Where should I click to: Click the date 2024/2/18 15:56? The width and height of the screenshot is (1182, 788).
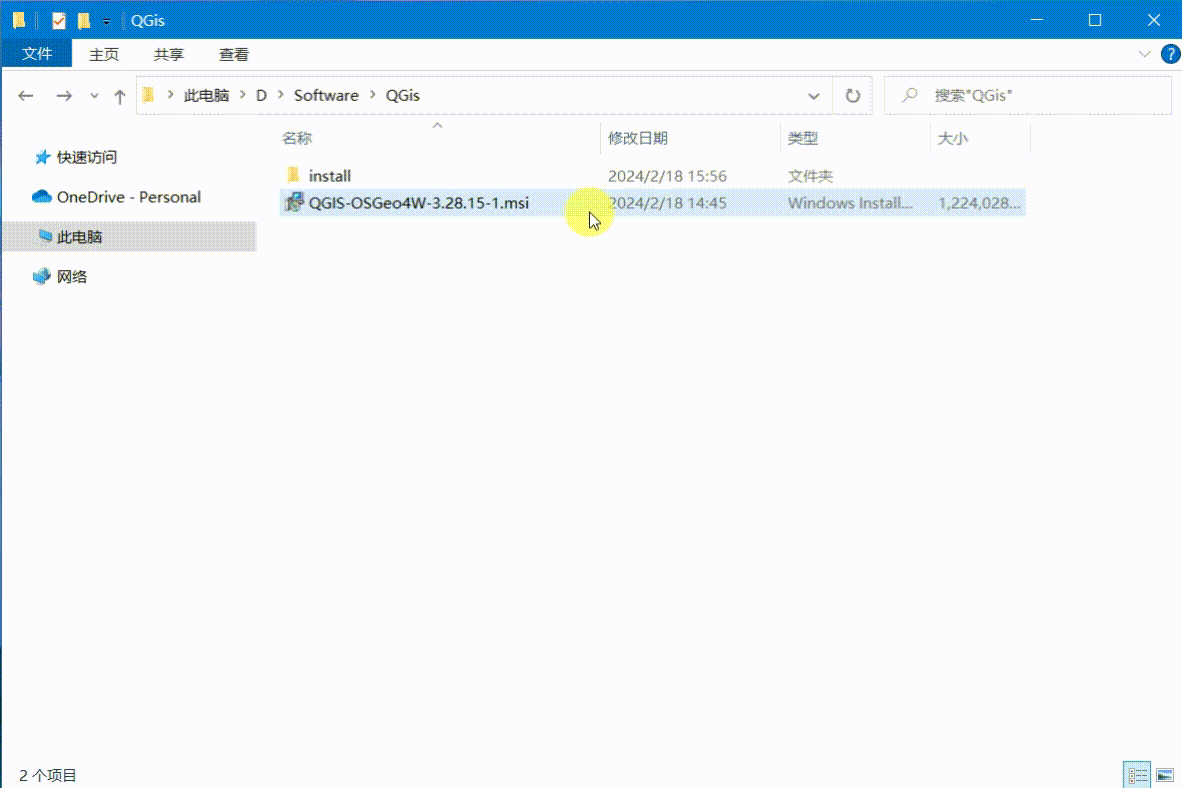[x=667, y=176]
